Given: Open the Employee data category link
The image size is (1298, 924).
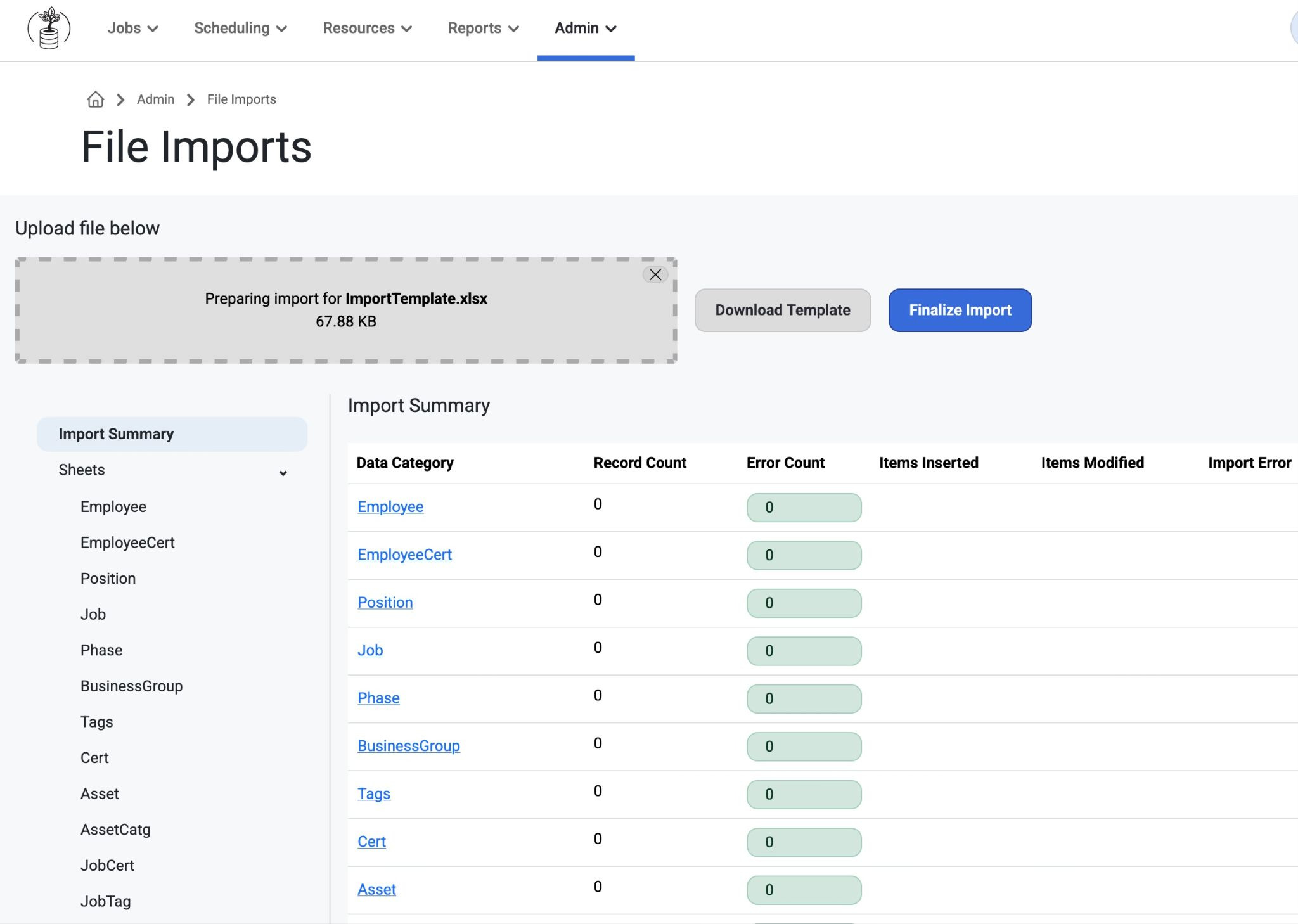Looking at the screenshot, I should point(390,506).
